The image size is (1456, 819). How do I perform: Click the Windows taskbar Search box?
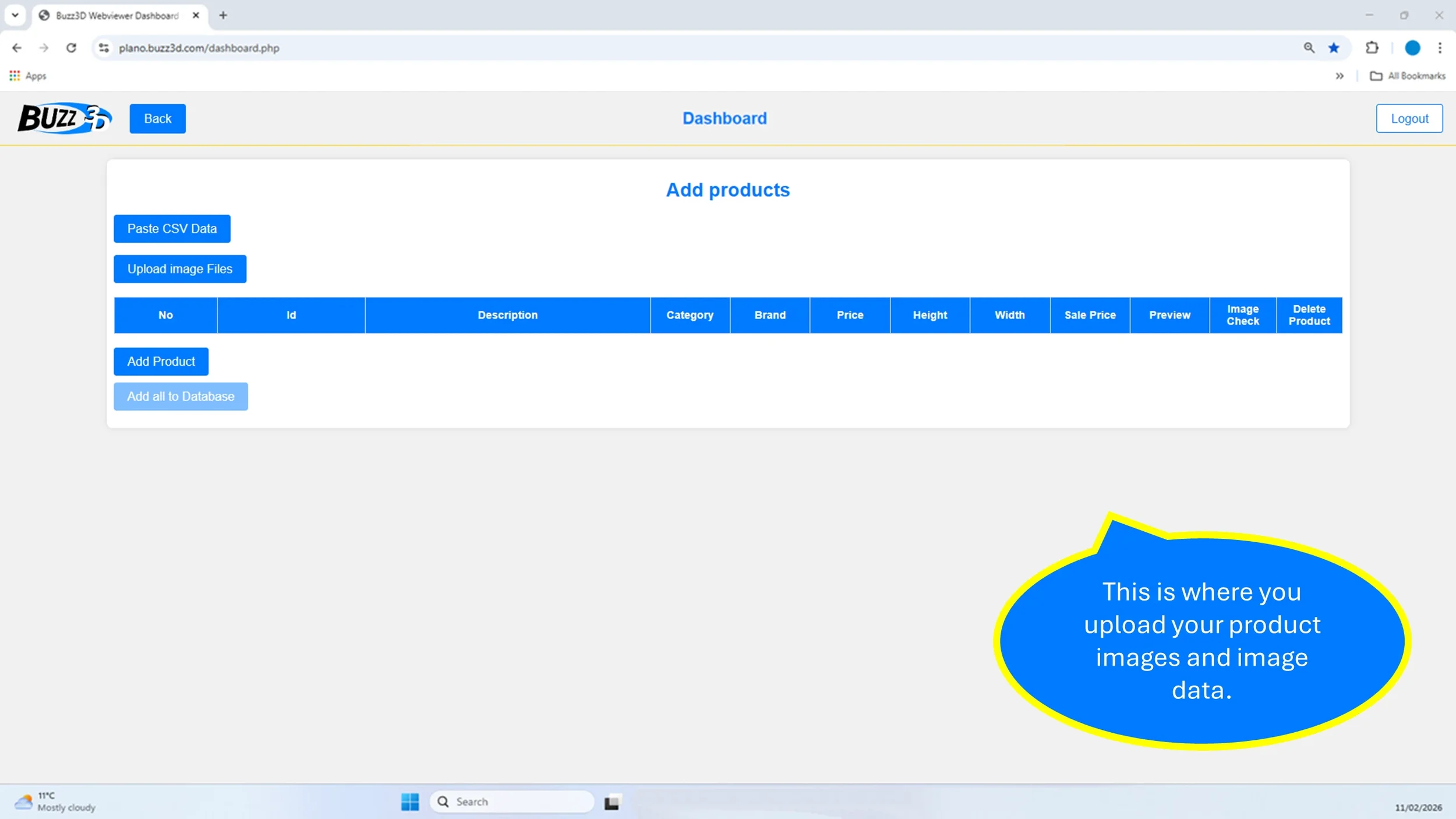[513, 802]
